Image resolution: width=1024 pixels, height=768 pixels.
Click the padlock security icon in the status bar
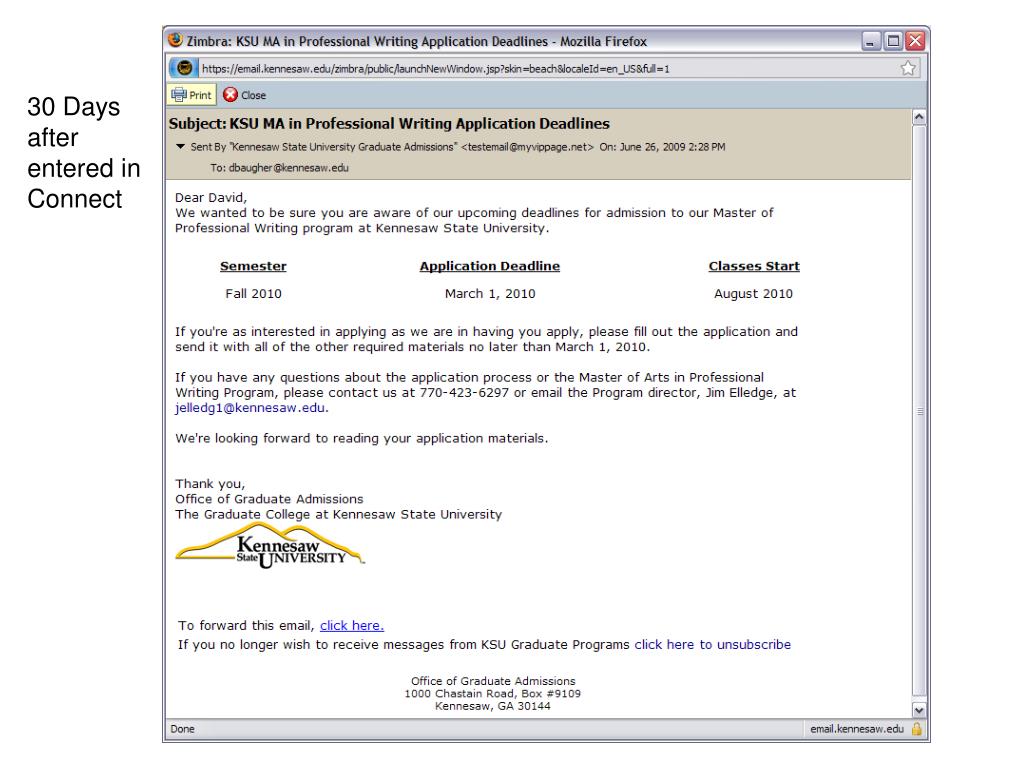coord(917,729)
